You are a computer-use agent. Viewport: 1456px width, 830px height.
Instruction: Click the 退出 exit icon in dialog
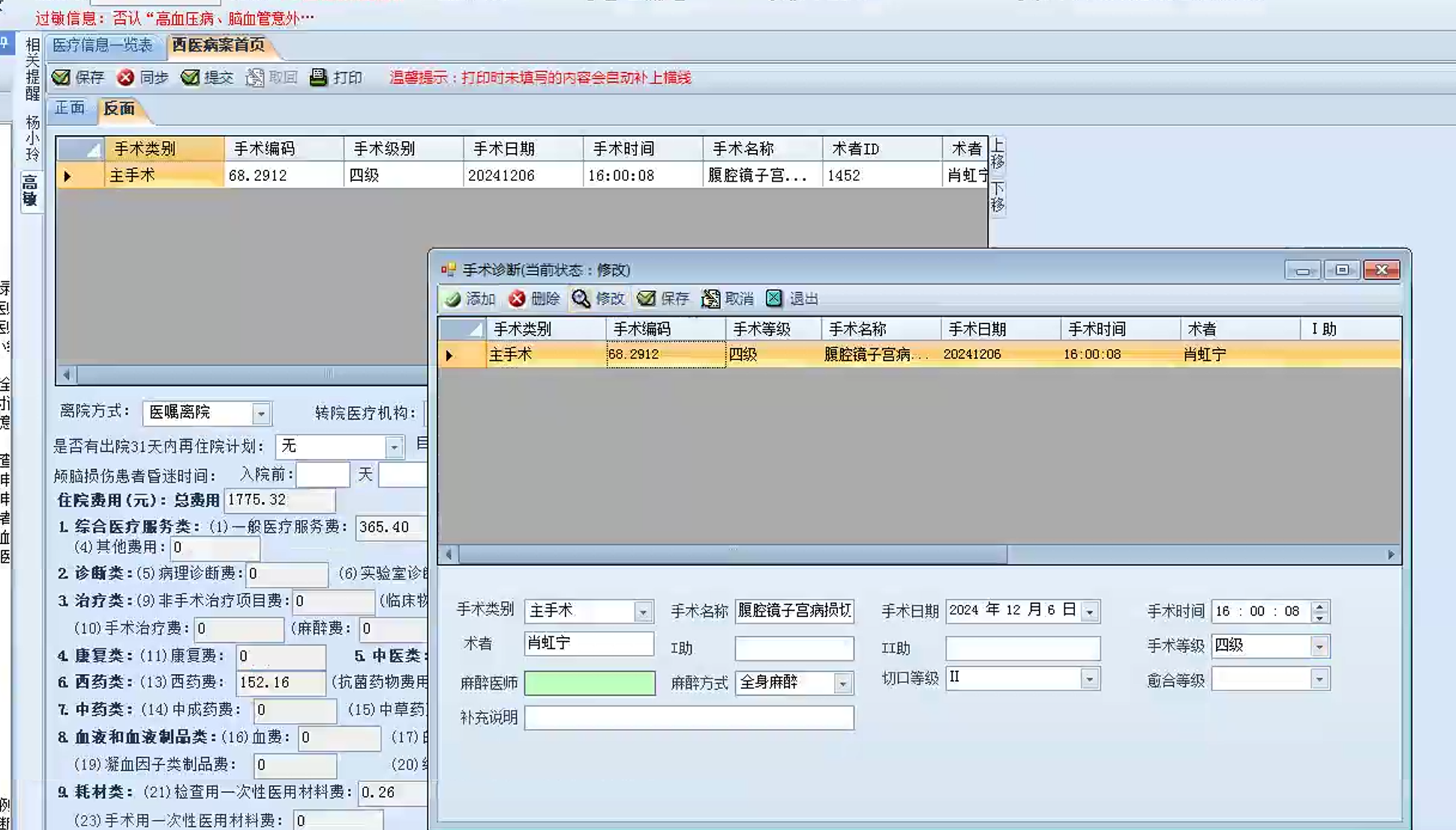774,299
